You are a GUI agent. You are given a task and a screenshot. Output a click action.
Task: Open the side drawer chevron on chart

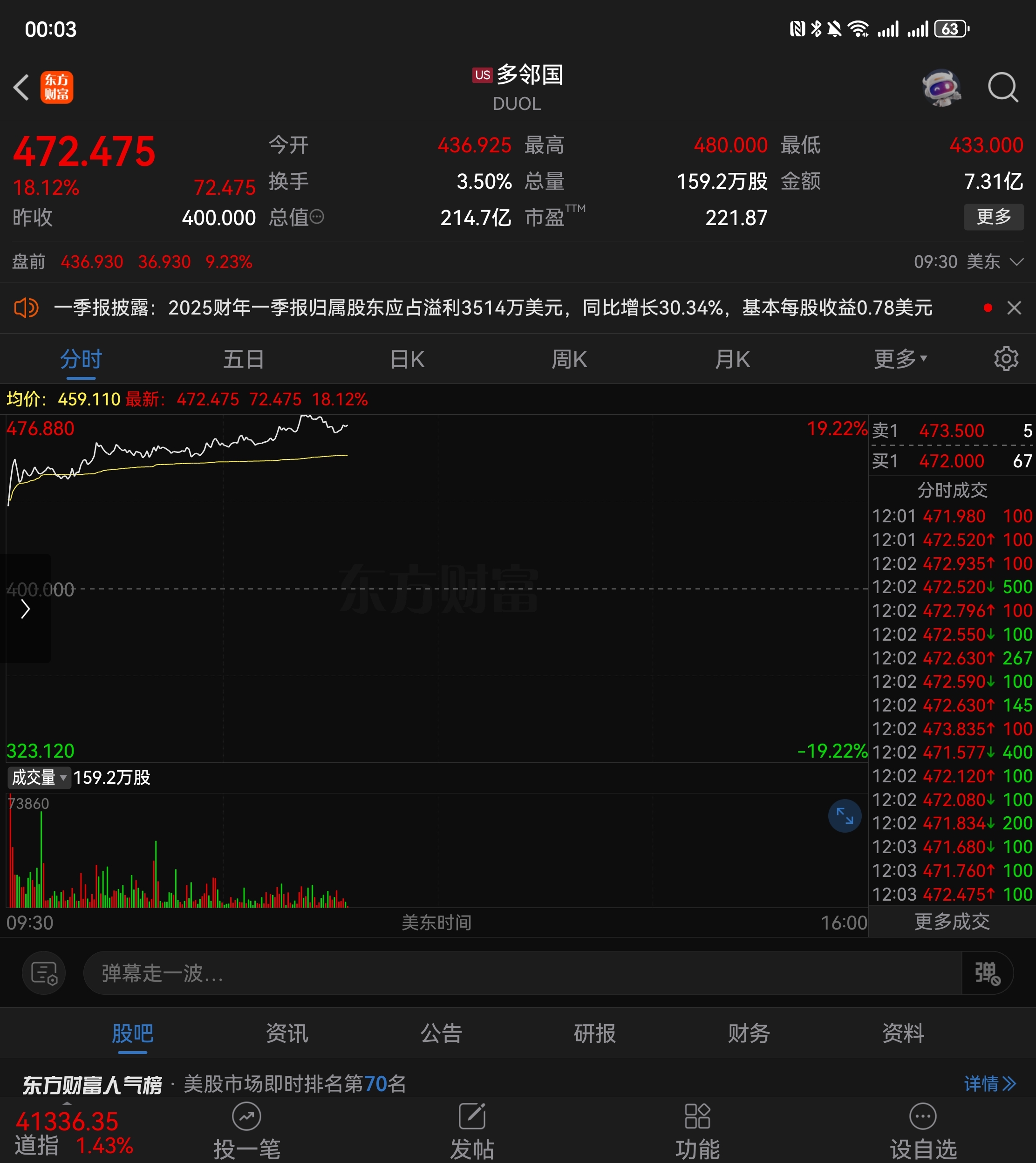coord(25,609)
